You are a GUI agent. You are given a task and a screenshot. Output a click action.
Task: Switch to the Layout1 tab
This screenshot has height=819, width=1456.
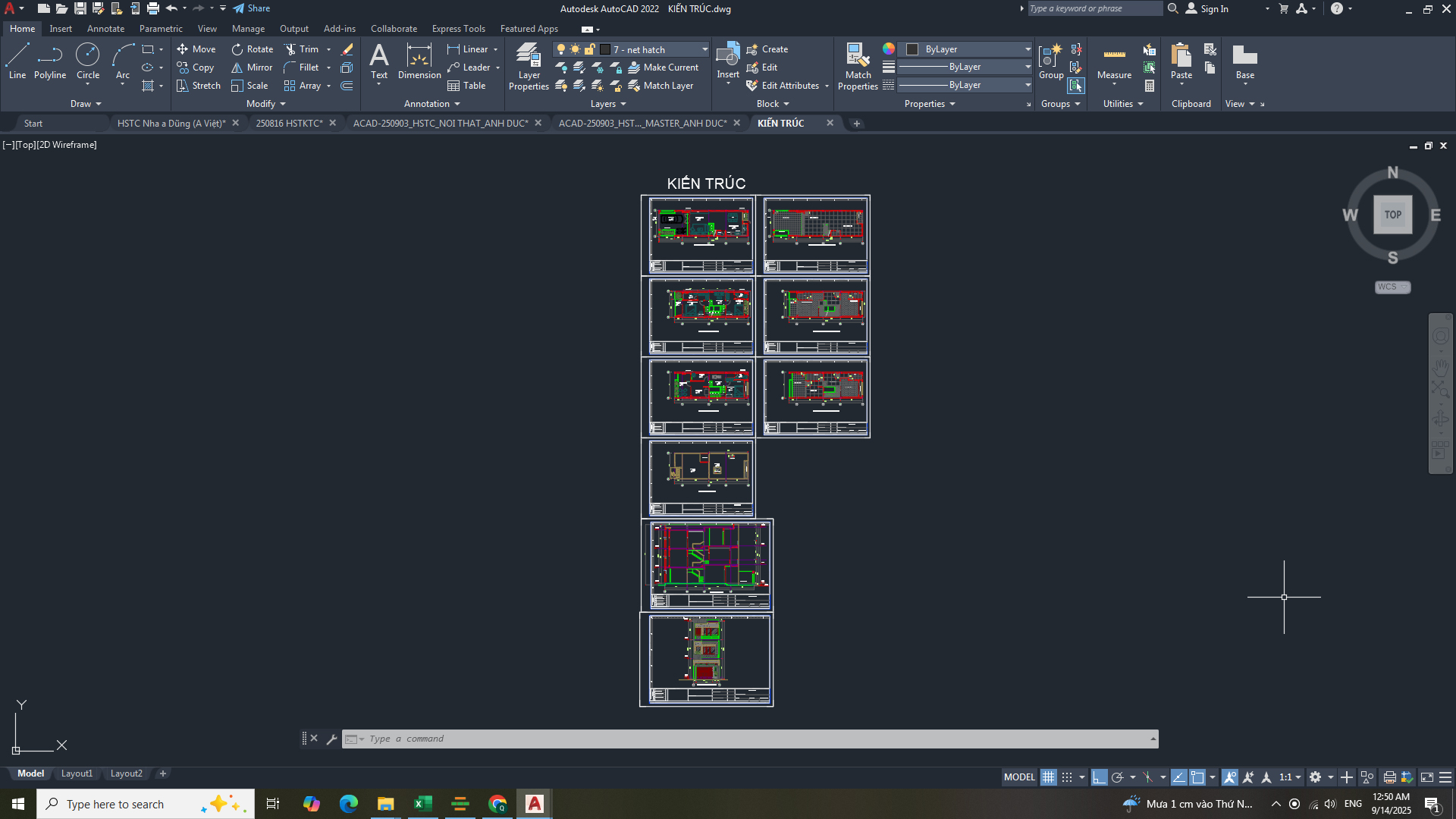77,773
